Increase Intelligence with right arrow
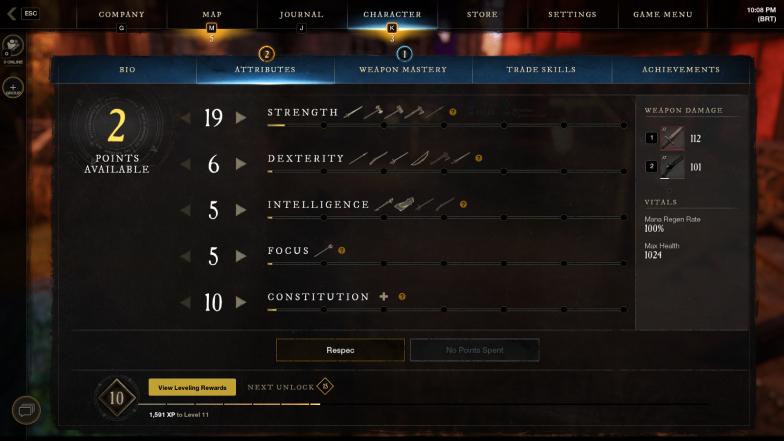Image resolution: width=784 pixels, height=441 pixels. pyautogui.click(x=241, y=210)
